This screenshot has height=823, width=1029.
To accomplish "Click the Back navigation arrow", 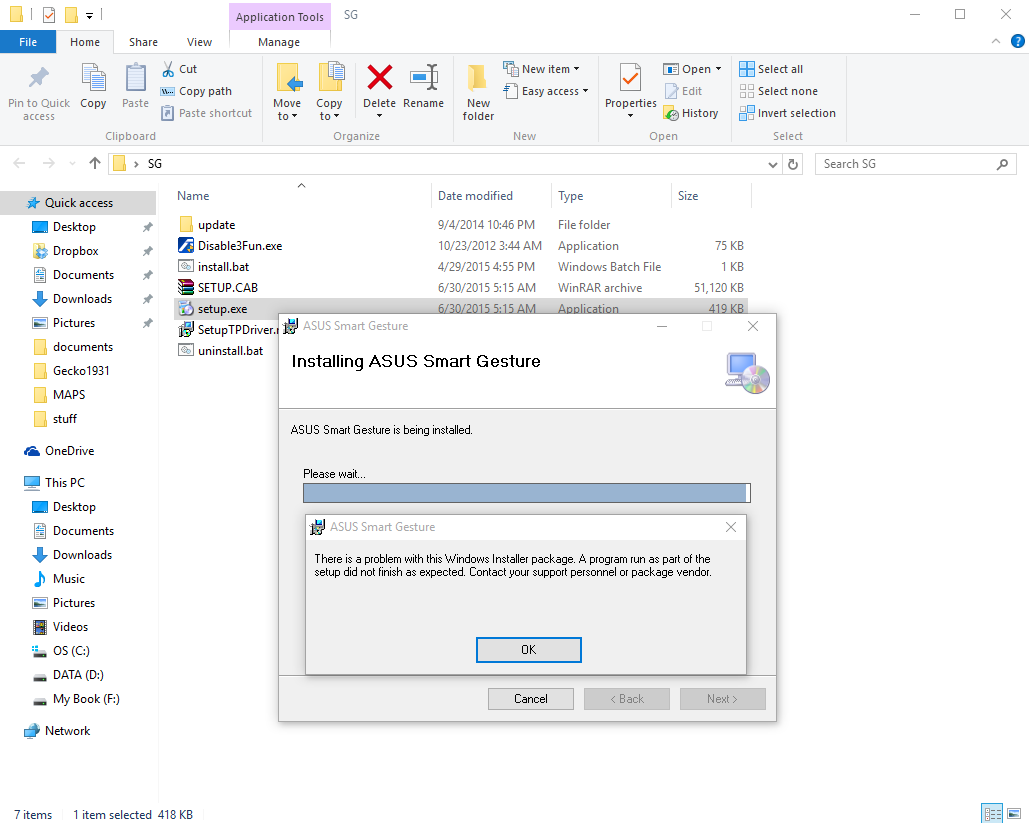I will coord(19,163).
